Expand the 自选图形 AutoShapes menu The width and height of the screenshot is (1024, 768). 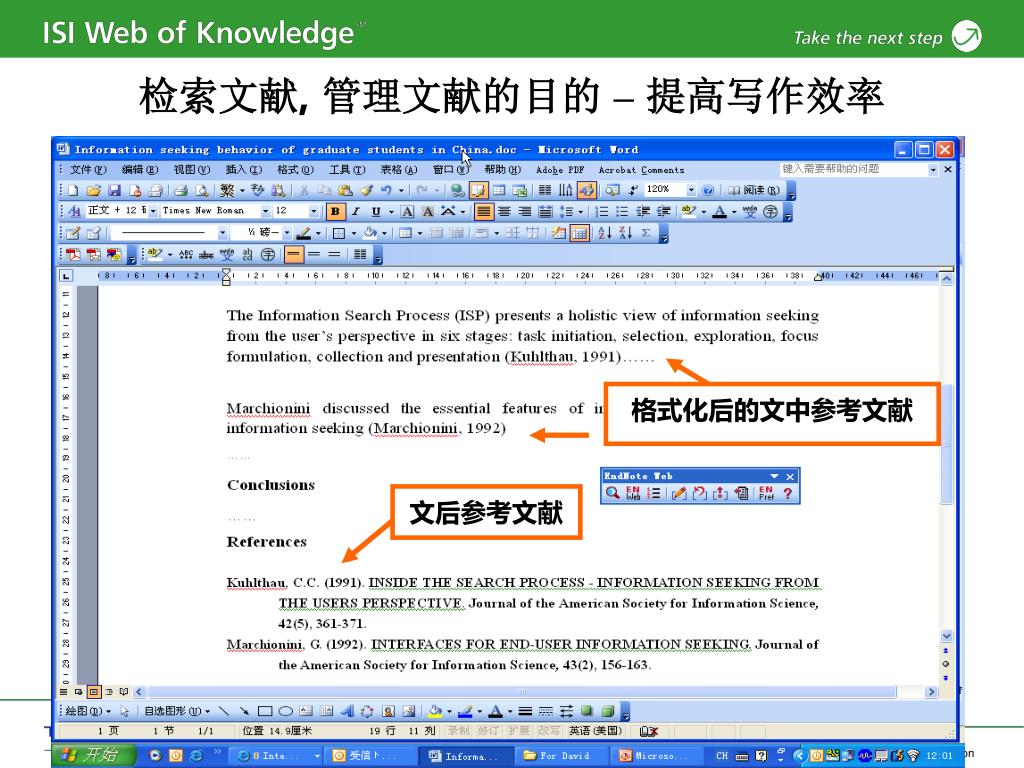pos(177,711)
